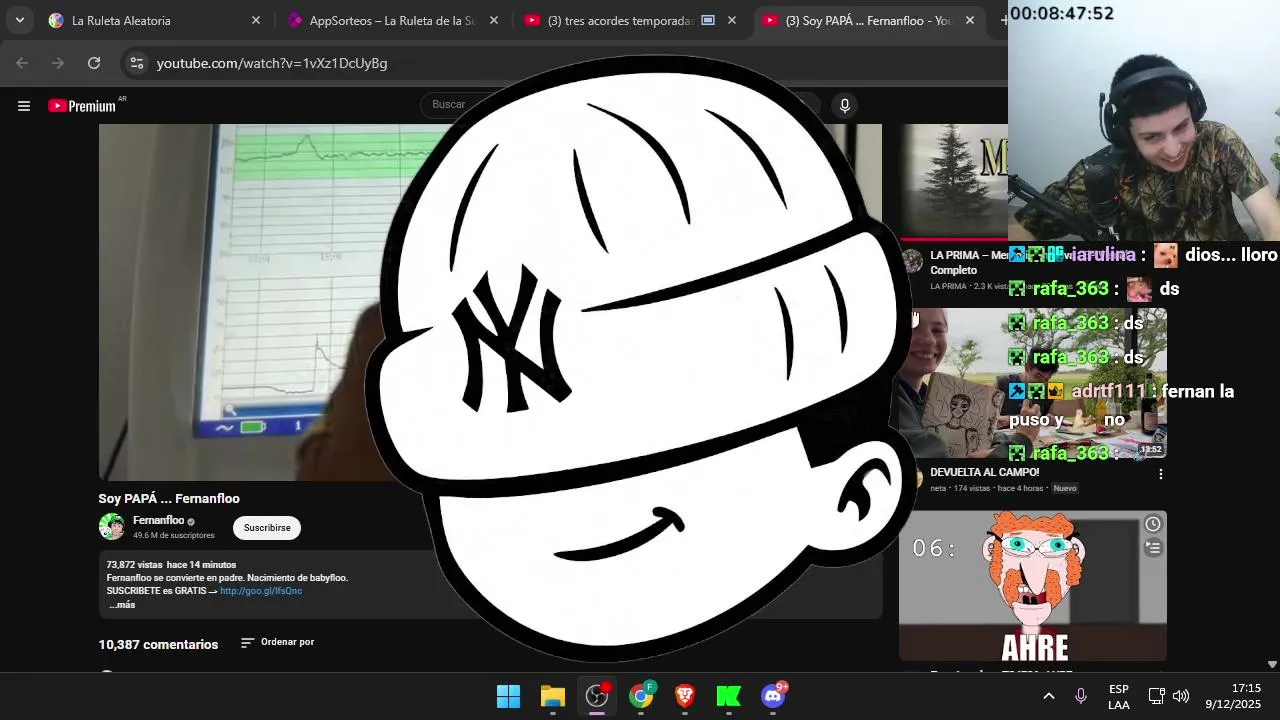Open Brave browser from the taskbar
This screenshot has width=1280, height=720.
tap(685, 696)
